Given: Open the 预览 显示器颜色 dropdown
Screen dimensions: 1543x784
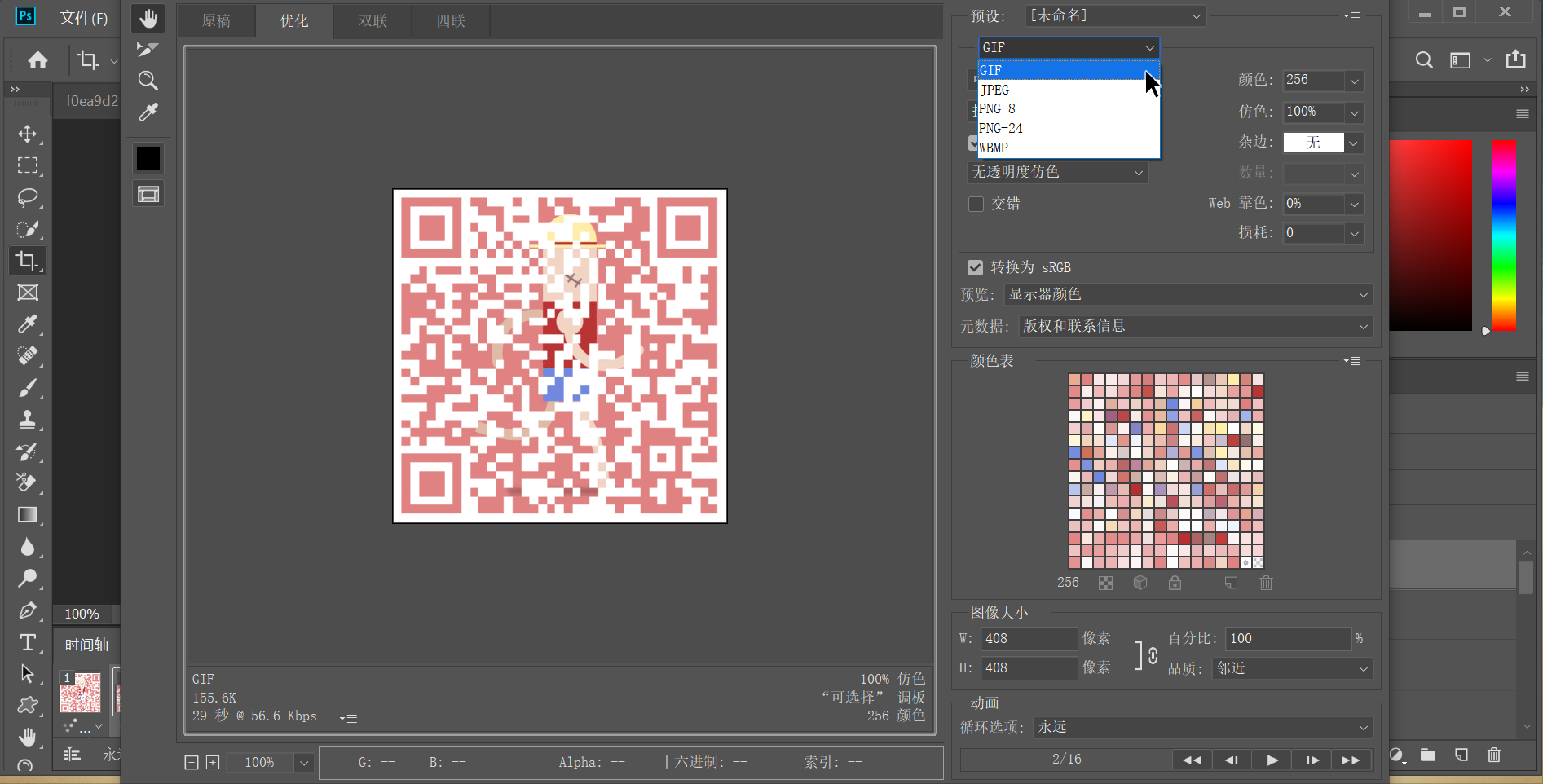Looking at the screenshot, I should (1188, 294).
